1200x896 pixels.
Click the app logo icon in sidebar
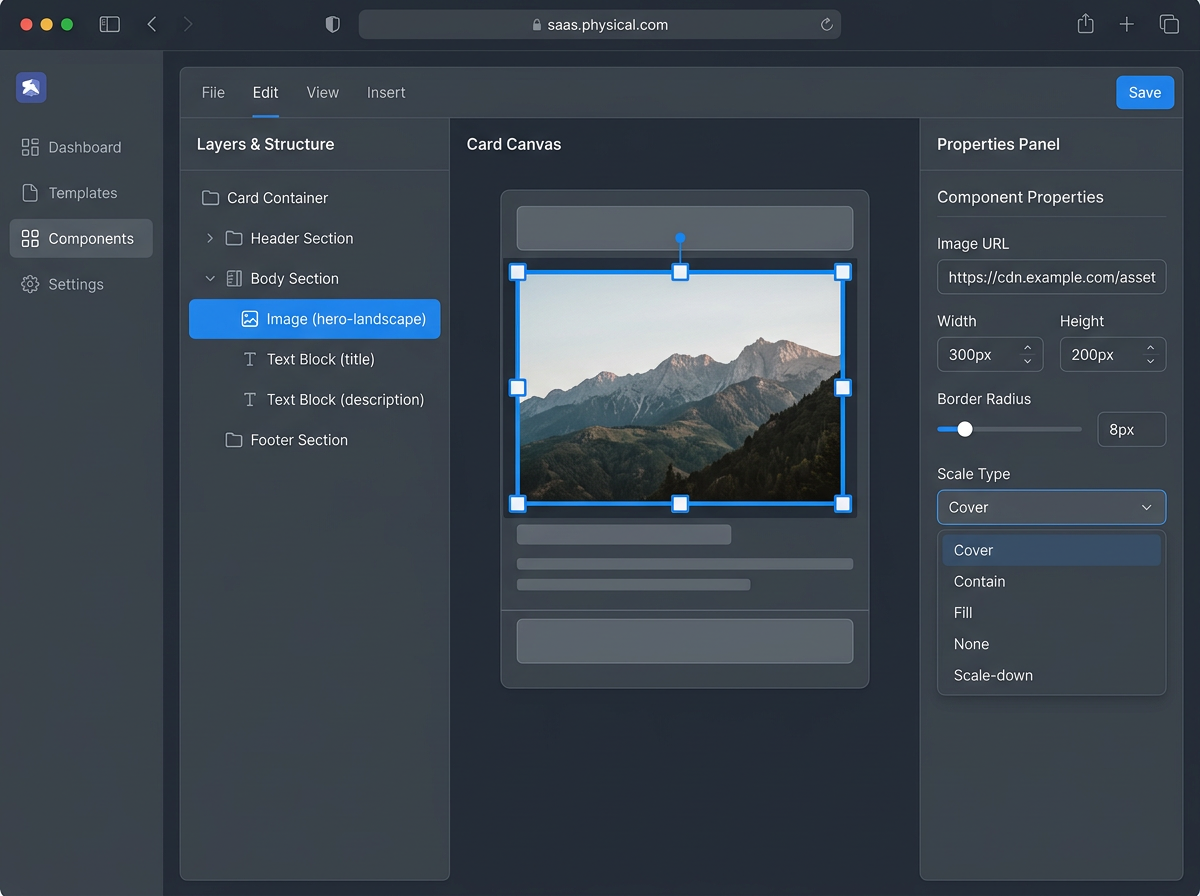pos(31,88)
